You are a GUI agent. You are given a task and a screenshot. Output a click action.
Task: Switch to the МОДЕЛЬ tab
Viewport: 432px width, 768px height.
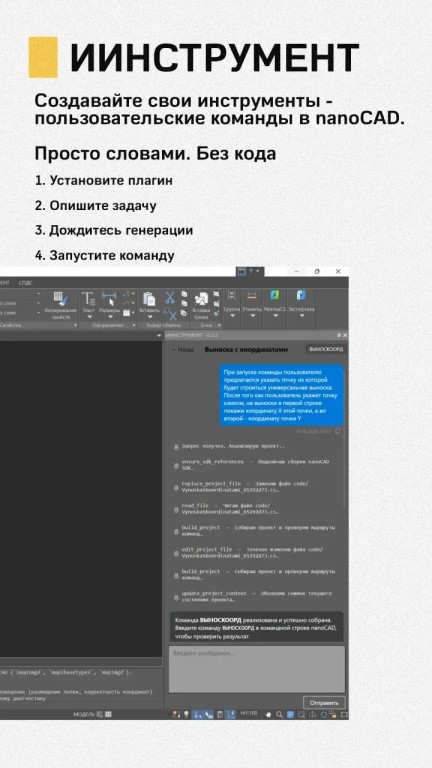[83, 715]
